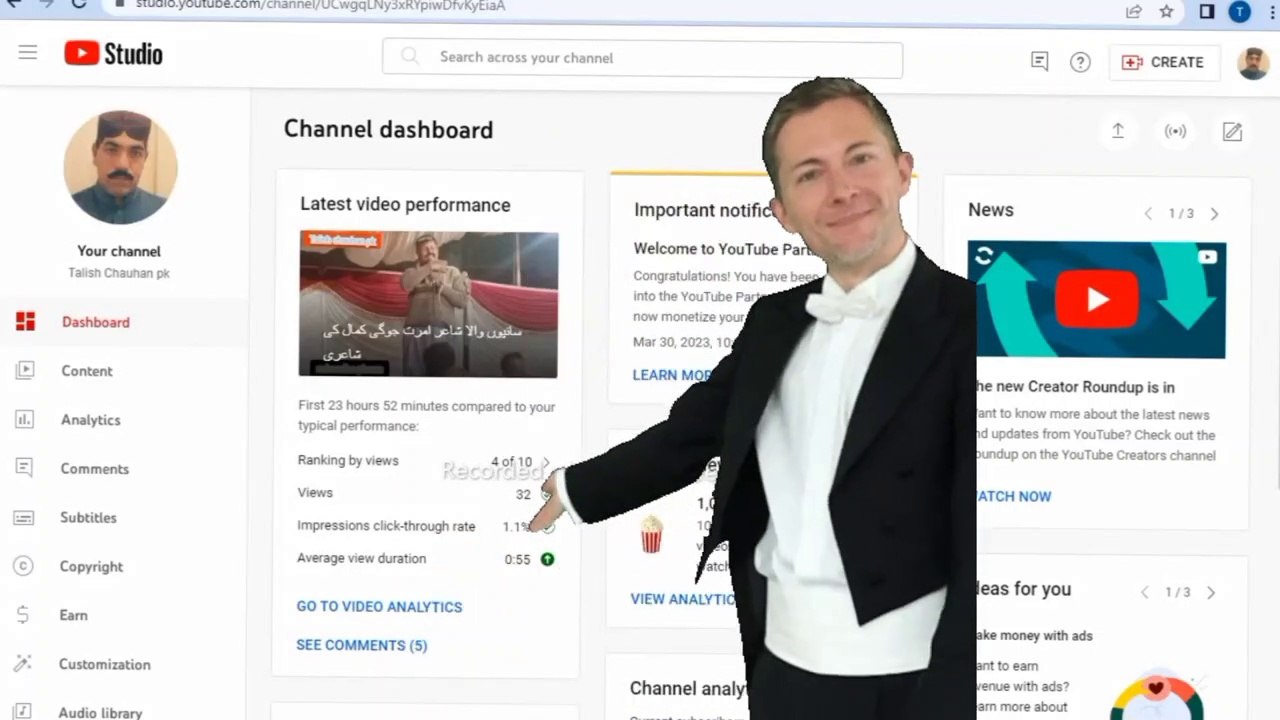Click the create post pencil icon
Viewport: 1280px width, 720px height.
[1232, 131]
